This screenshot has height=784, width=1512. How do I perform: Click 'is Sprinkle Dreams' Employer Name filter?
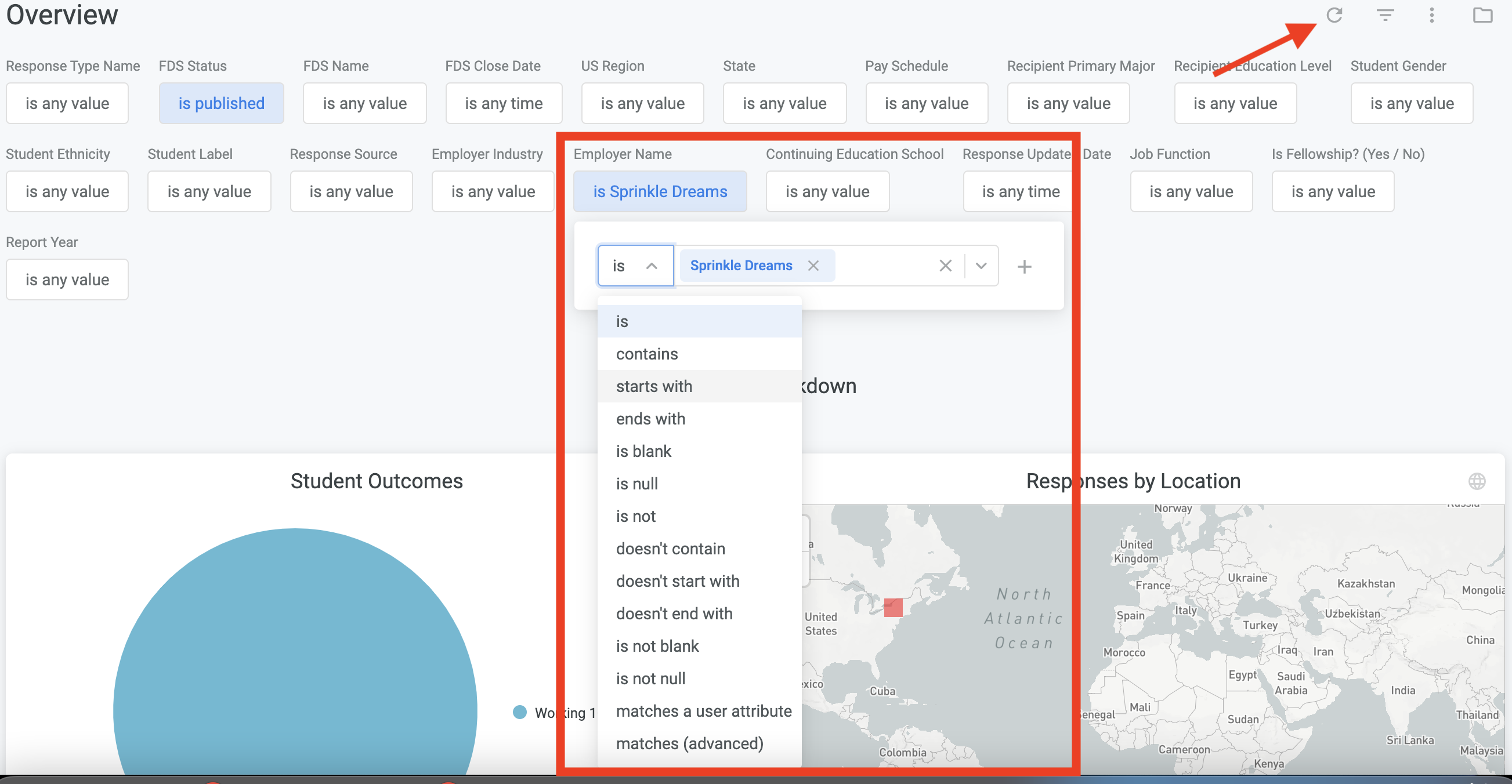point(660,191)
